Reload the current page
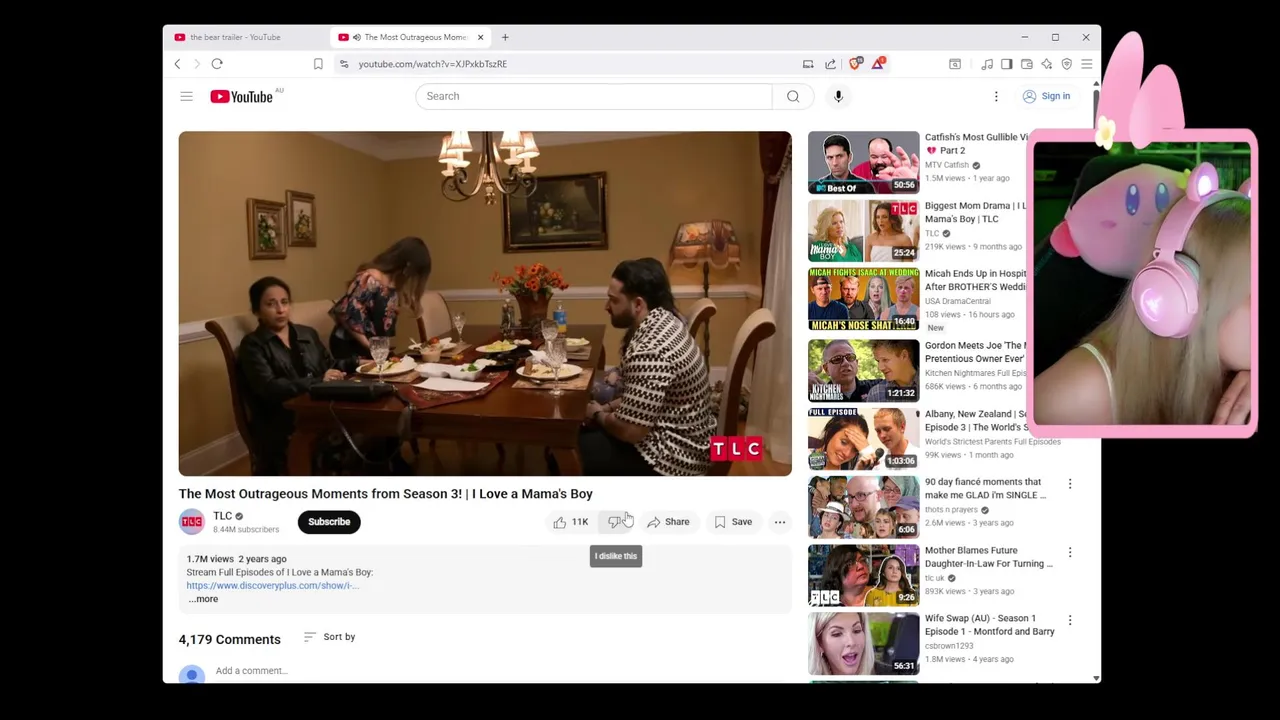 click(217, 64)
